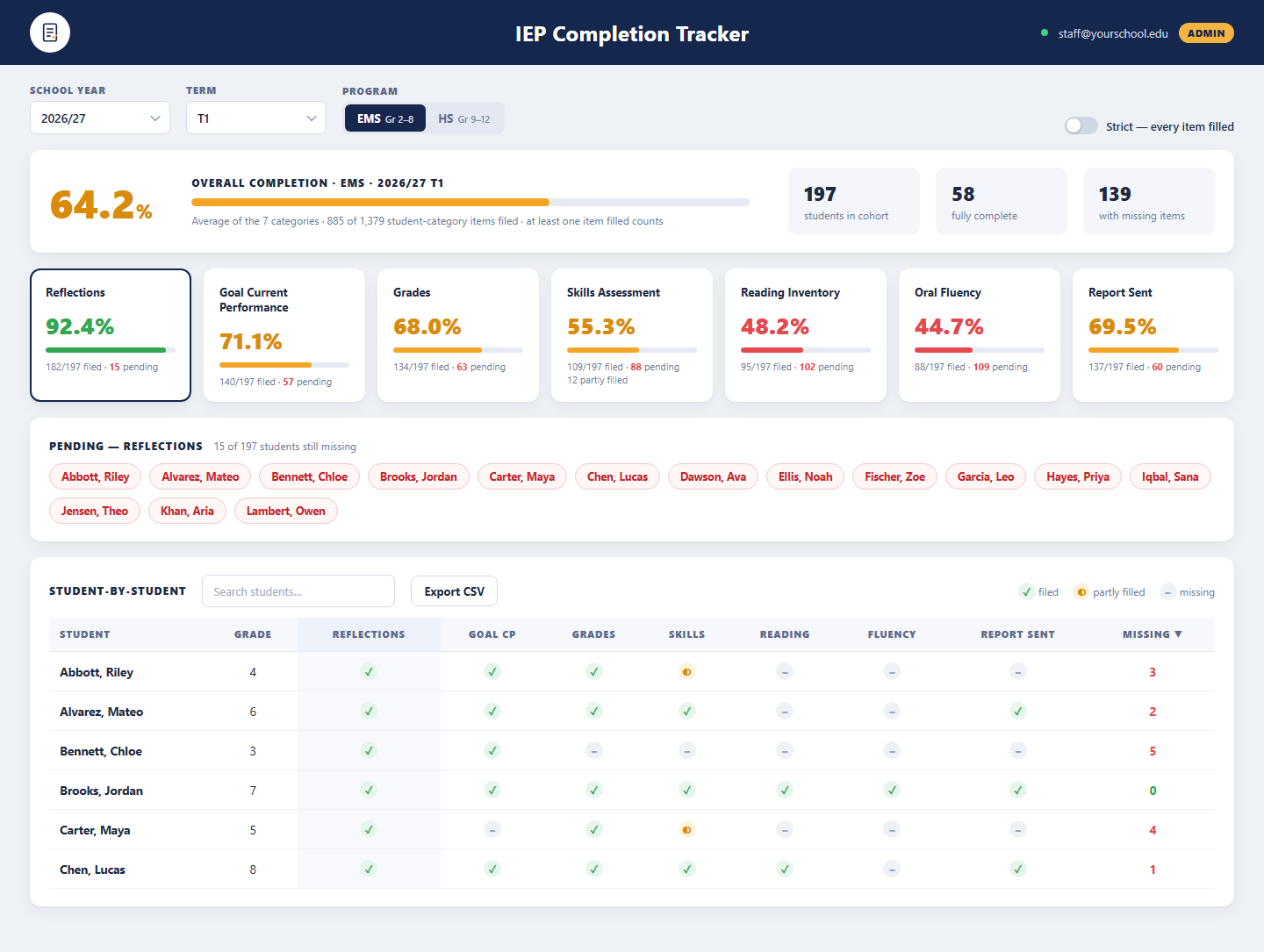The image size is (1264, 952).
Task: Select the Report Sent category card
Action: [x=1153, y=335]
